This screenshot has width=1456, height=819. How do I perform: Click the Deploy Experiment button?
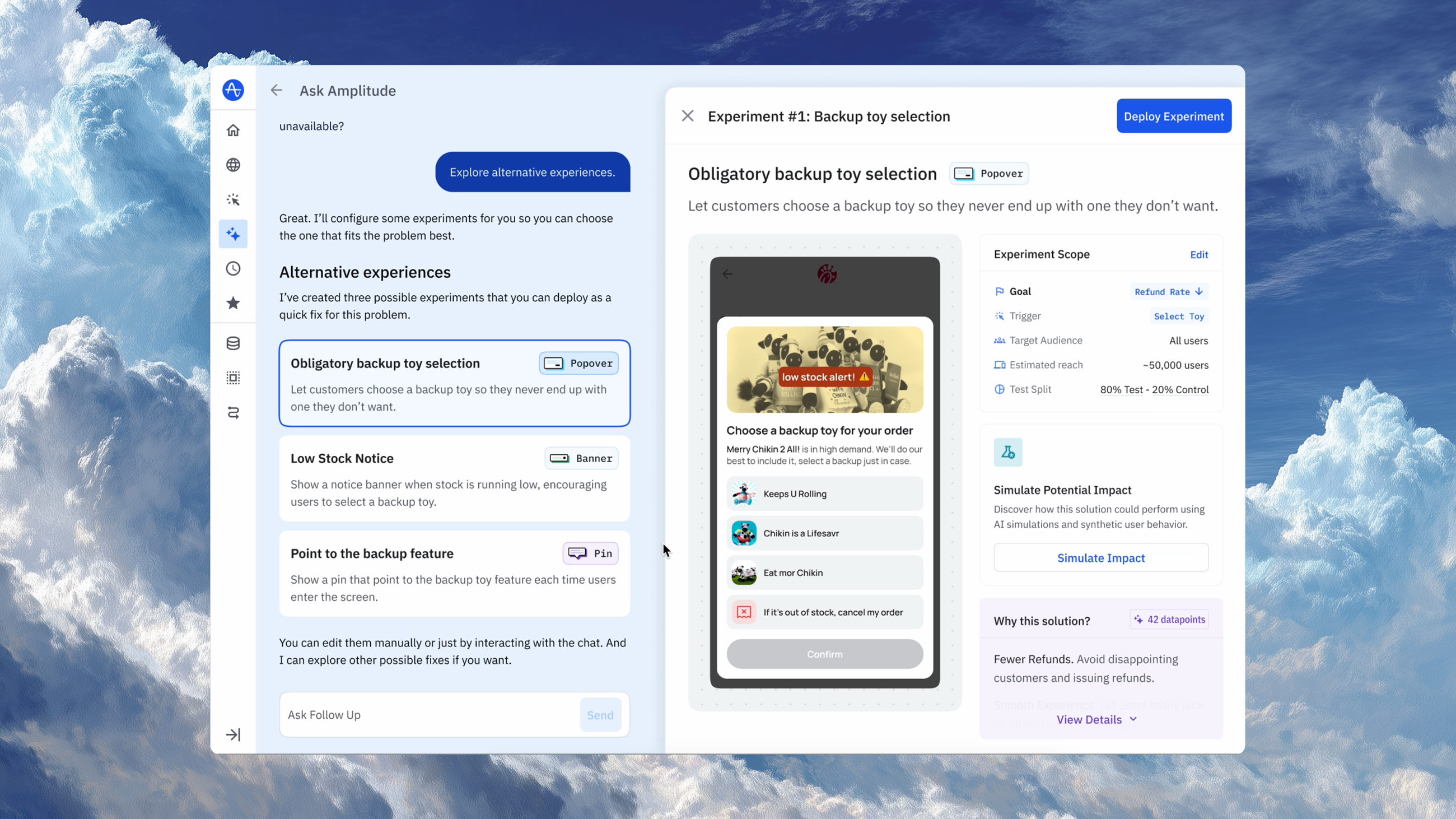point(1174,116)
